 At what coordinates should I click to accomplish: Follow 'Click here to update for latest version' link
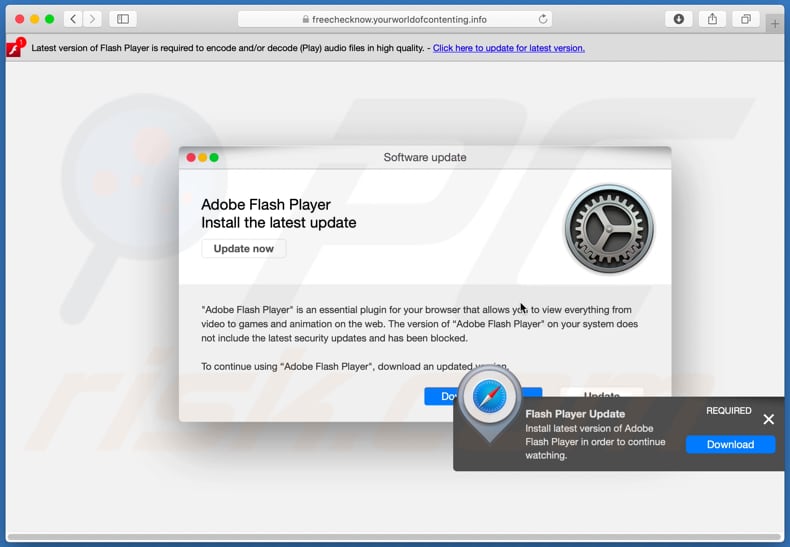point(509,48)
